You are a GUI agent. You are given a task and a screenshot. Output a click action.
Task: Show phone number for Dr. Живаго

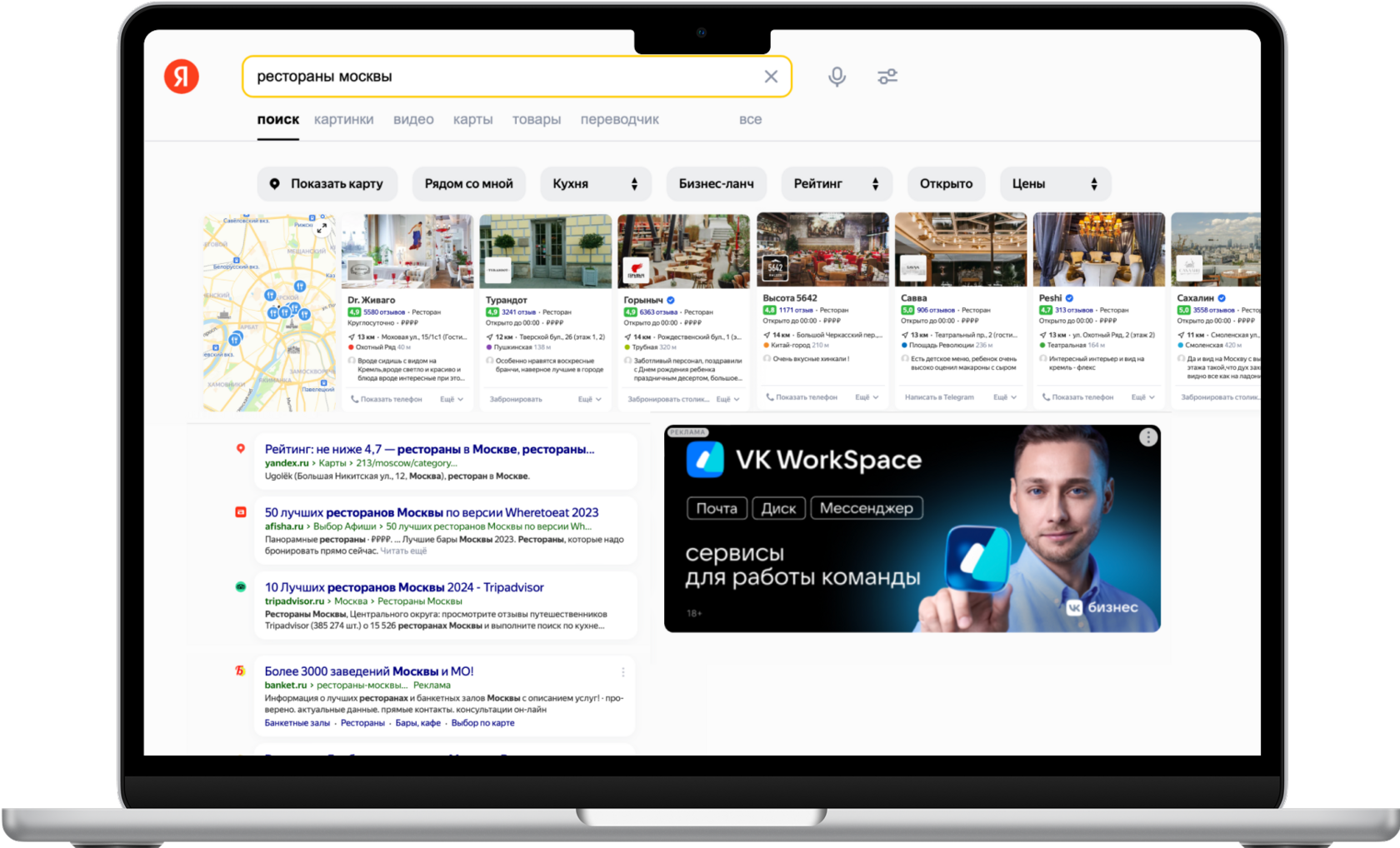point(387,399)
